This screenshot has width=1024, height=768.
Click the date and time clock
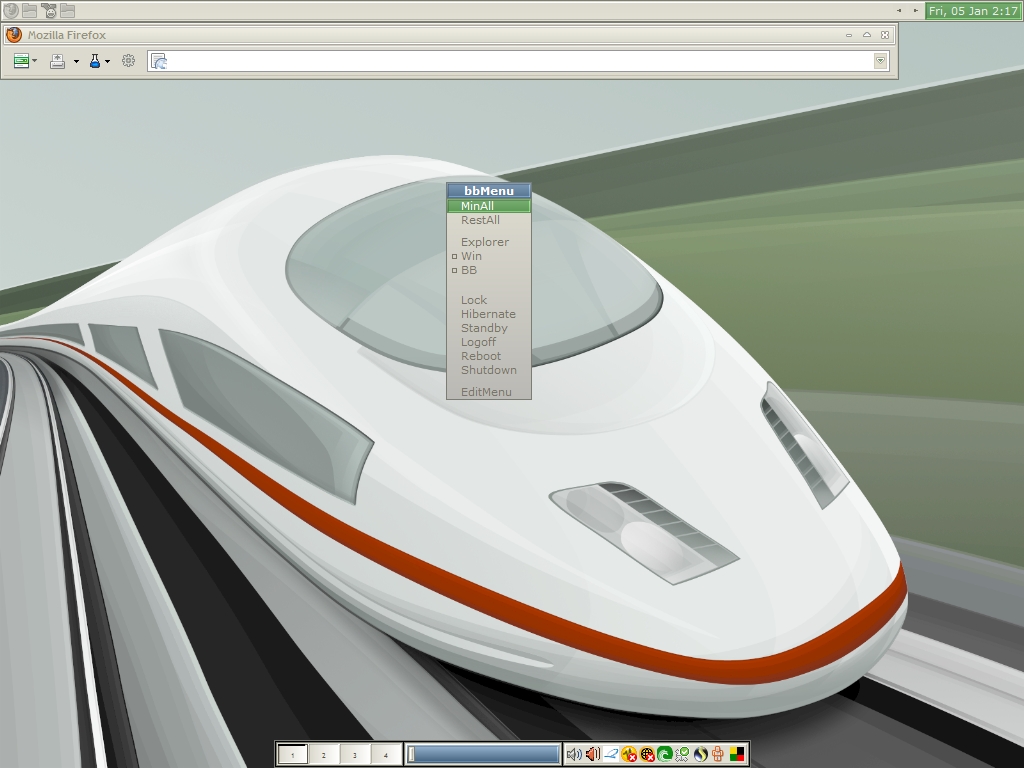[973, 10]
